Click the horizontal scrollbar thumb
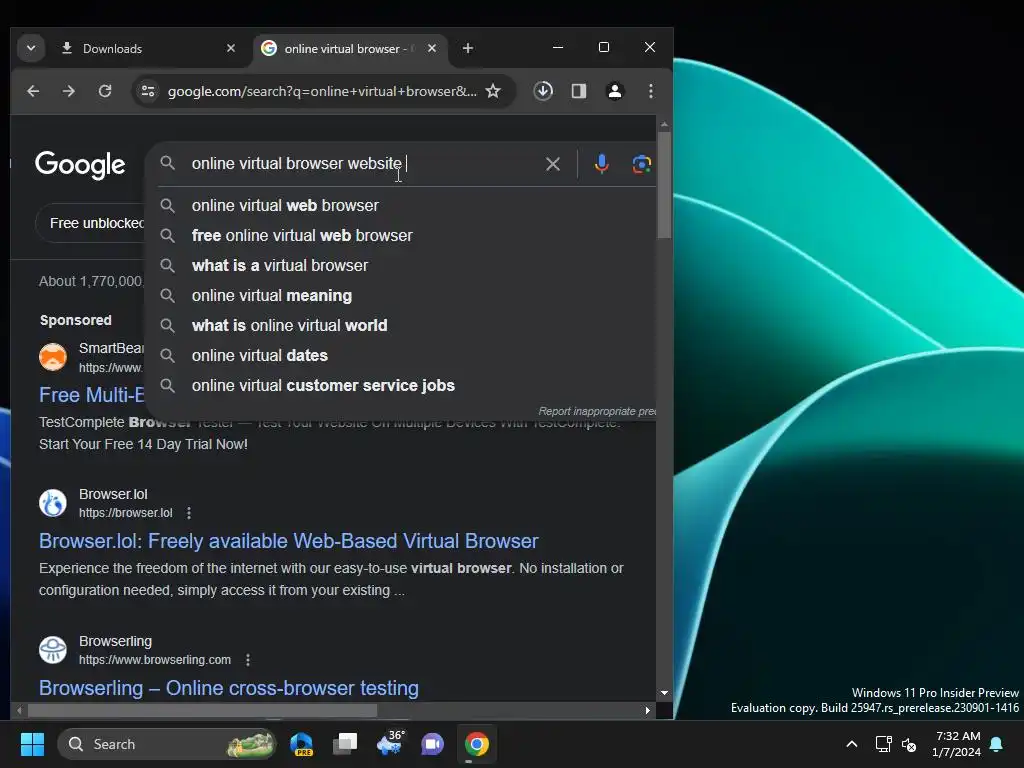Viewport: 1024px width, 768px height. [x=202, y=710]
